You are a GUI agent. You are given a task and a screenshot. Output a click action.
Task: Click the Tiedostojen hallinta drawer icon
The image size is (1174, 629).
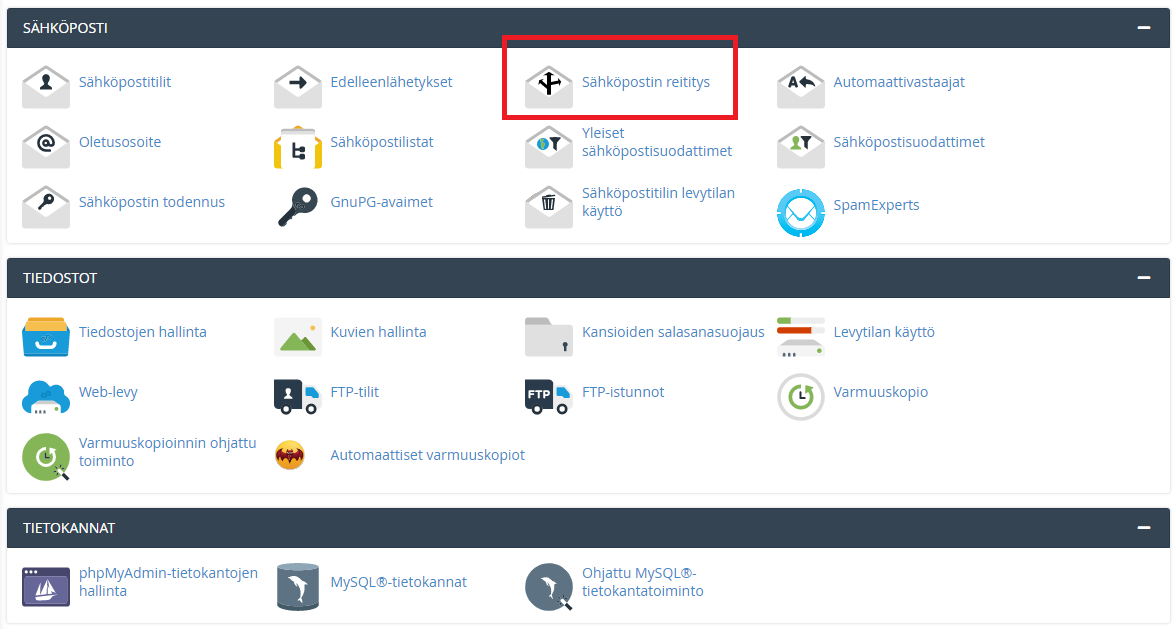tap(46, 336)
